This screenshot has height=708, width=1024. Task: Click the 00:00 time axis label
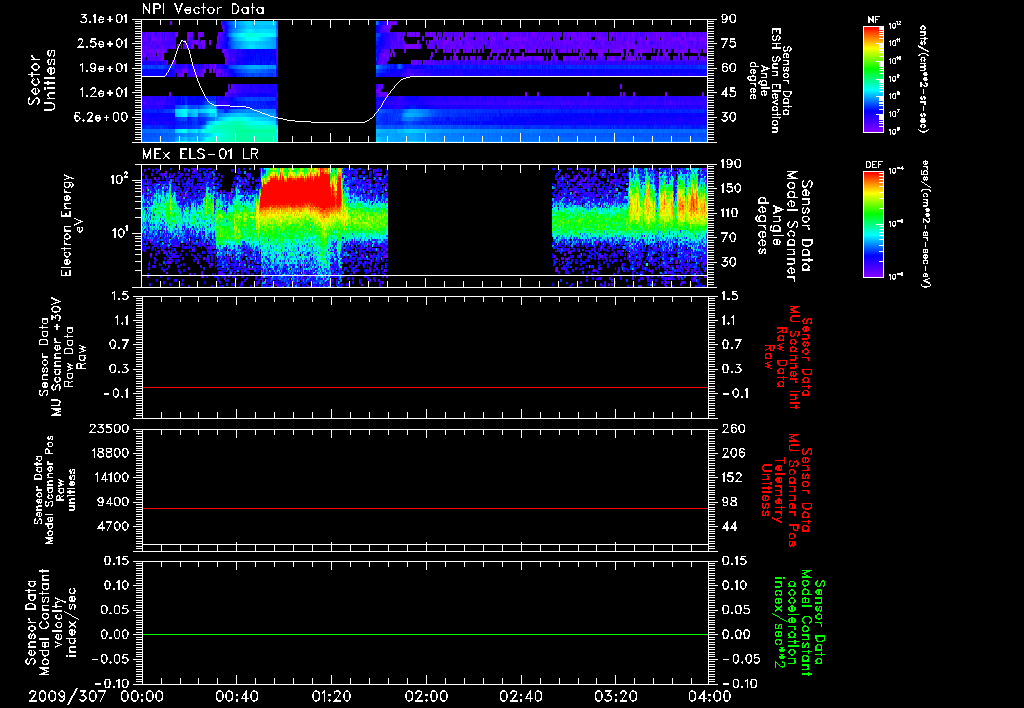pyautogui.click(x=142, y=696)
